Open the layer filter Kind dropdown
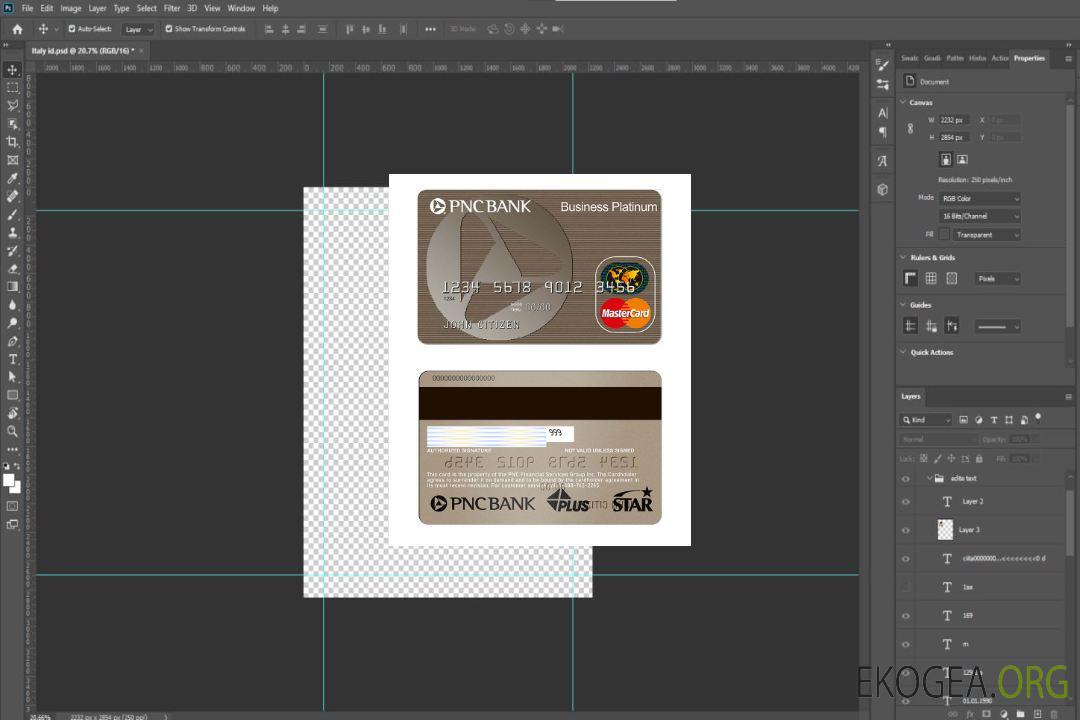This screenshot has height=720, width=1080. click(926, 420)
